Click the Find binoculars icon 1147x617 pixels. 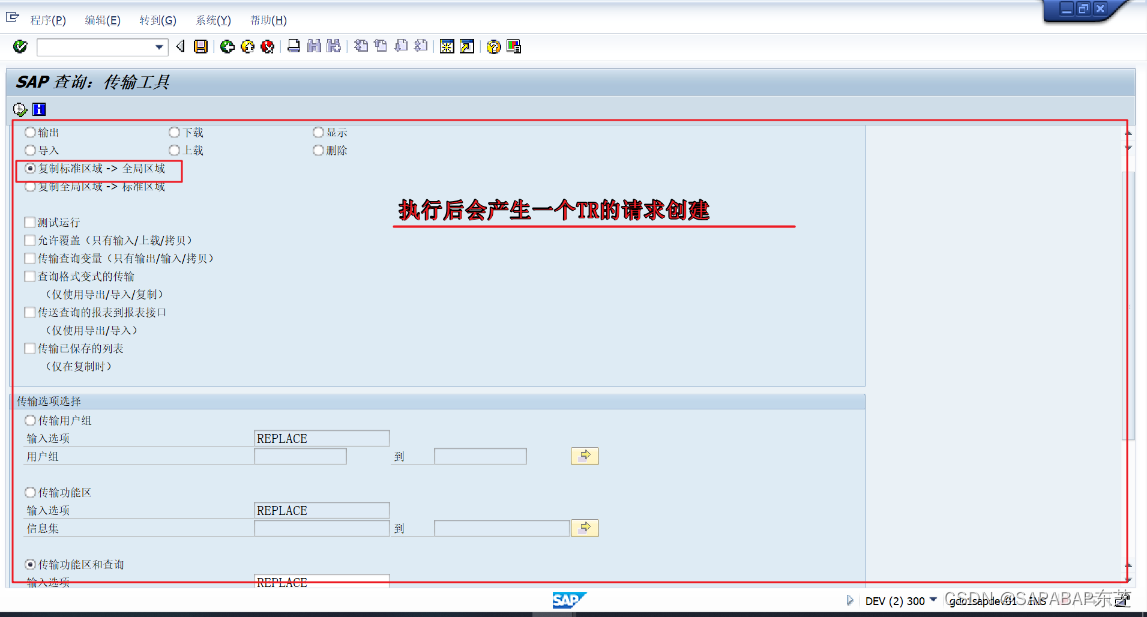(314, 46)
